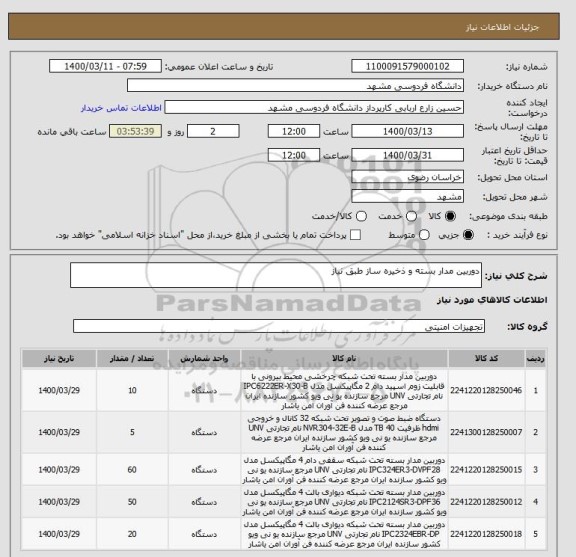Toggle the Islamic treasury bonds payment checkbox
The height and width of the screenshot is (557, 576).
355,235
